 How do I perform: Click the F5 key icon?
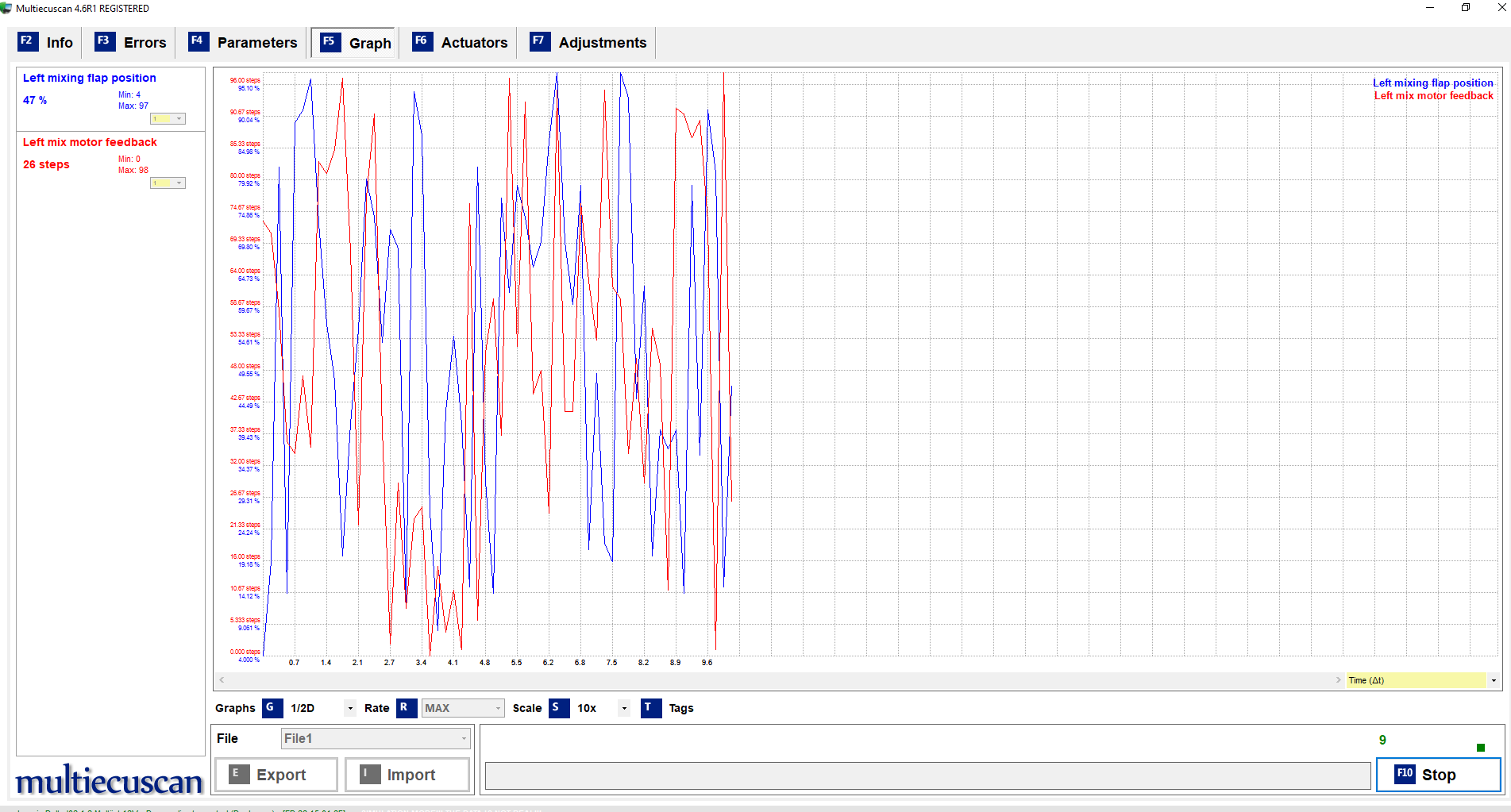(330, 42)
